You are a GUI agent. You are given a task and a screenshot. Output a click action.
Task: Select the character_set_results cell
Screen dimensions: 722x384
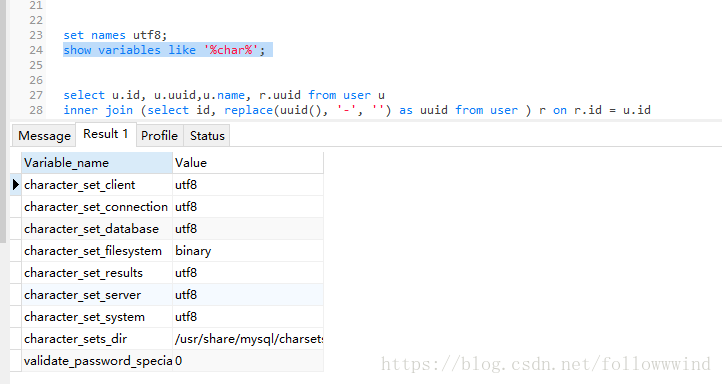pyautogui.click(x=97, y=273)
